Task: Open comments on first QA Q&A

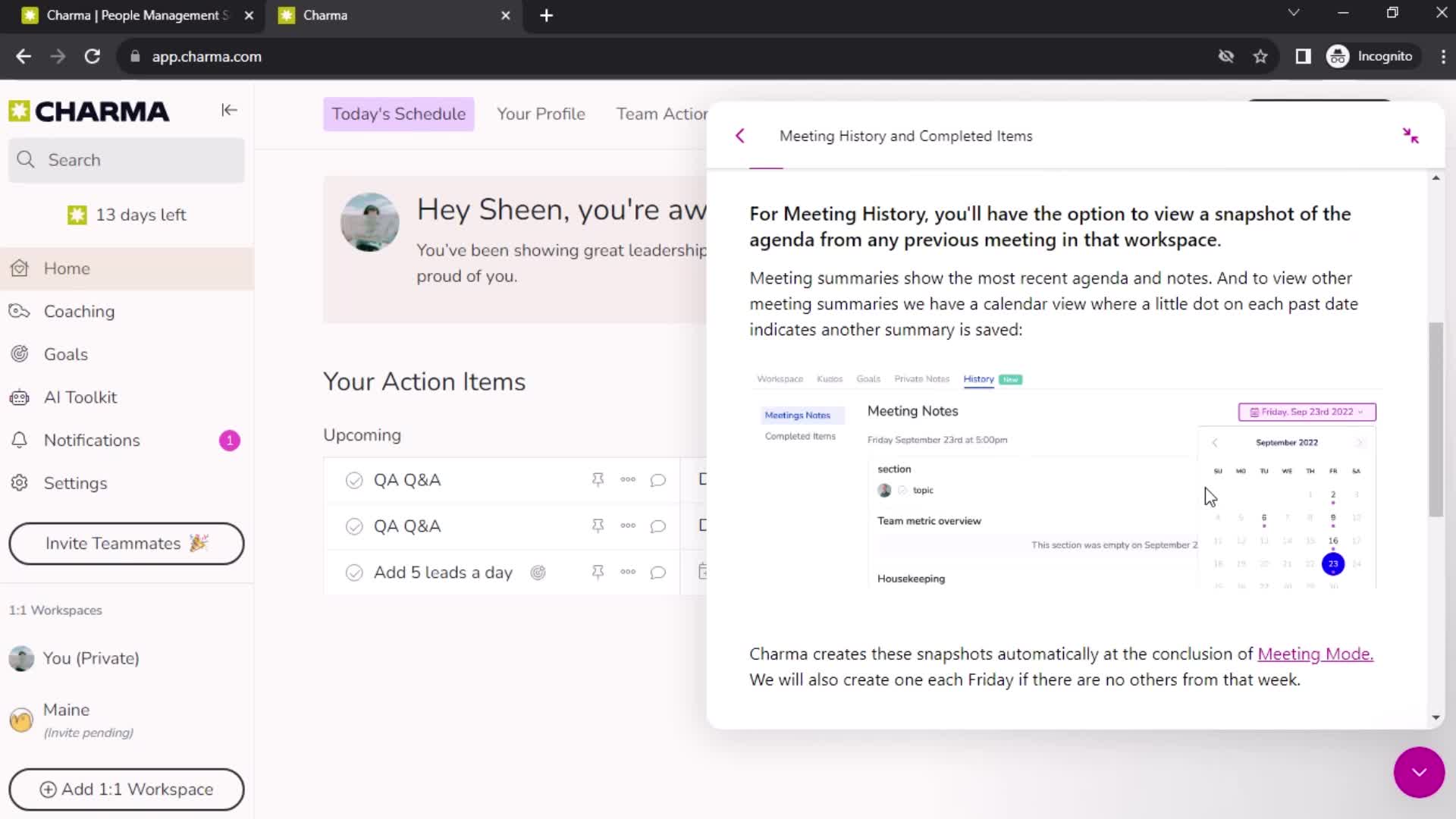Action: (x=658, y=480)
